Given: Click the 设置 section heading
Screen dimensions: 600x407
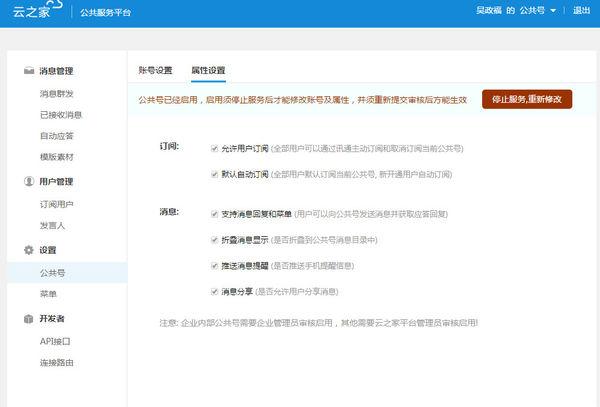Looking at the screenshot, I should click(x=47, y=250).
